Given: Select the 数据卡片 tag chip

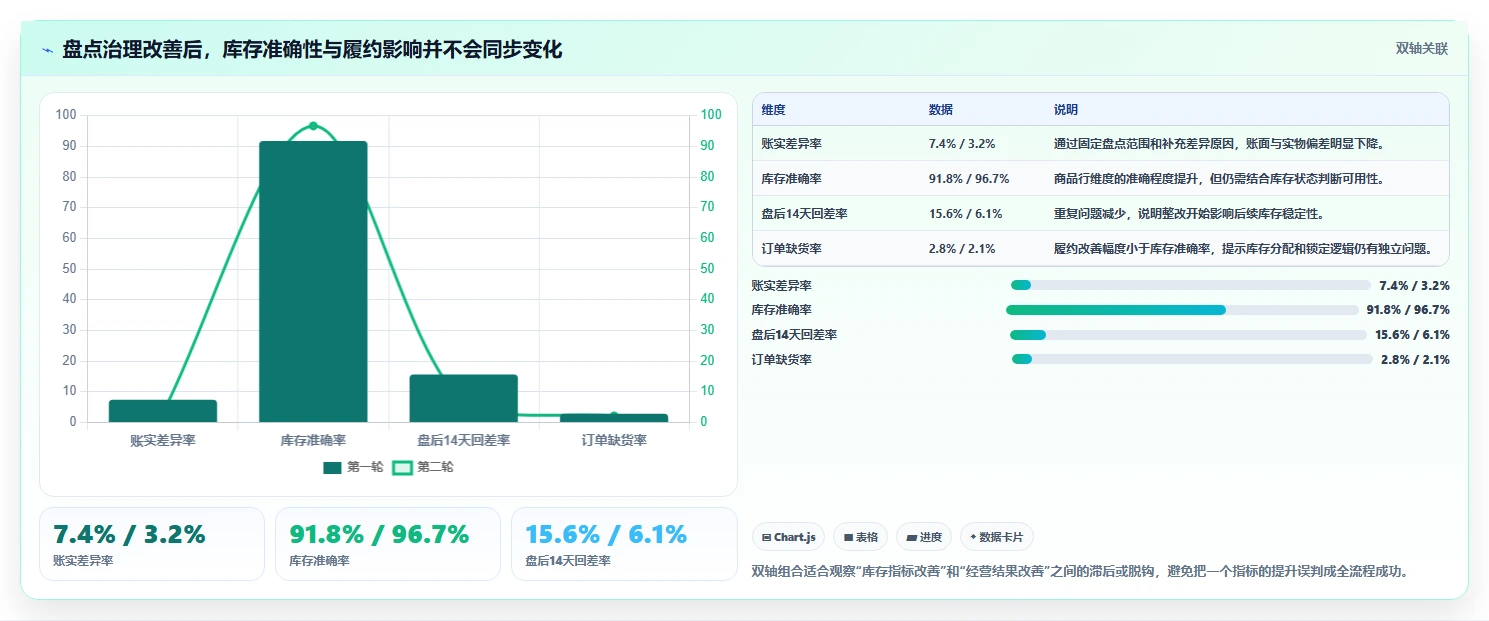Looking at the screenshot, I should (996, 537).
